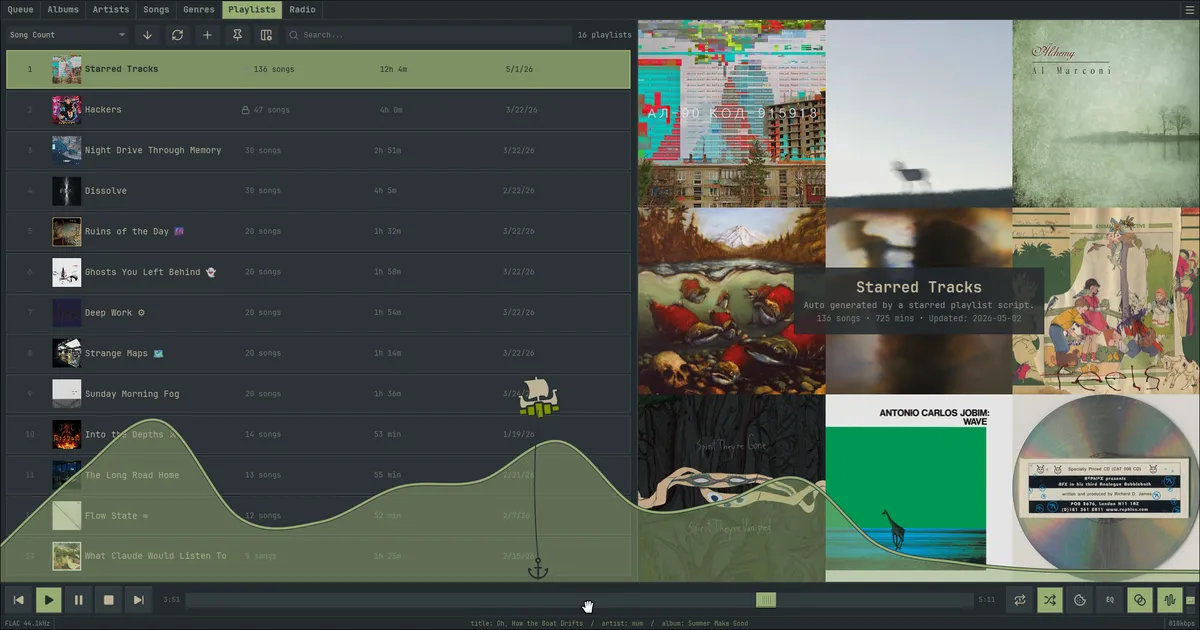
Task: Switch to the Albums tab
Action: point(63,9)
